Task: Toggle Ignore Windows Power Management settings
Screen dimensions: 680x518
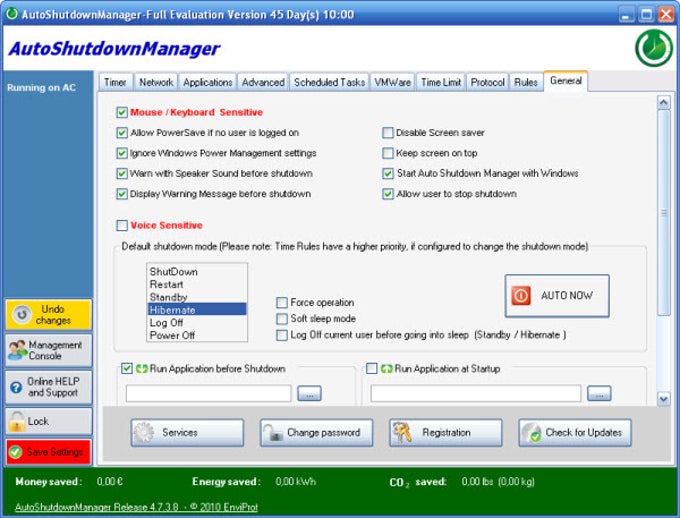Action: pyautogui.click(x=122, y=153)
